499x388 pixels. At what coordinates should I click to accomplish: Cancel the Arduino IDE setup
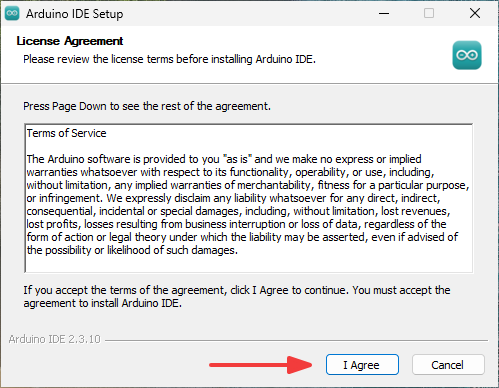pos(448,365)
